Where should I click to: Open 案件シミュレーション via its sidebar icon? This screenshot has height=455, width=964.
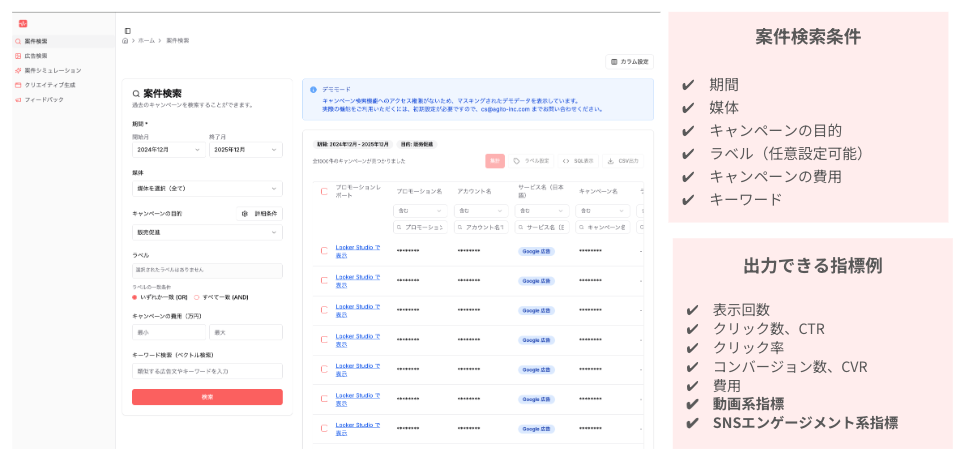[18, 71]
